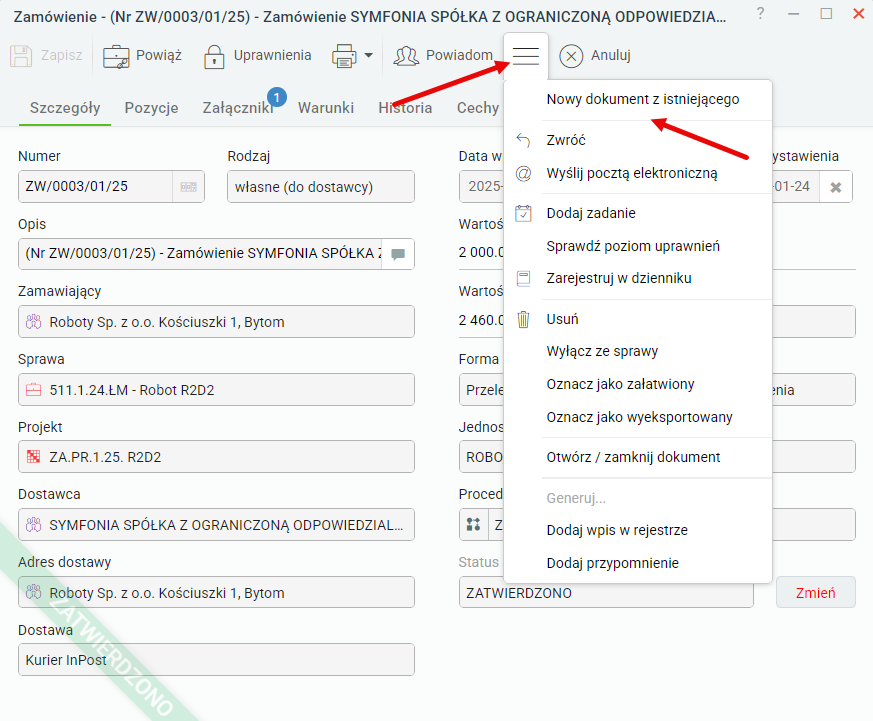
Task: Click the Sprawa case icon
Action: tap(33, 390)
